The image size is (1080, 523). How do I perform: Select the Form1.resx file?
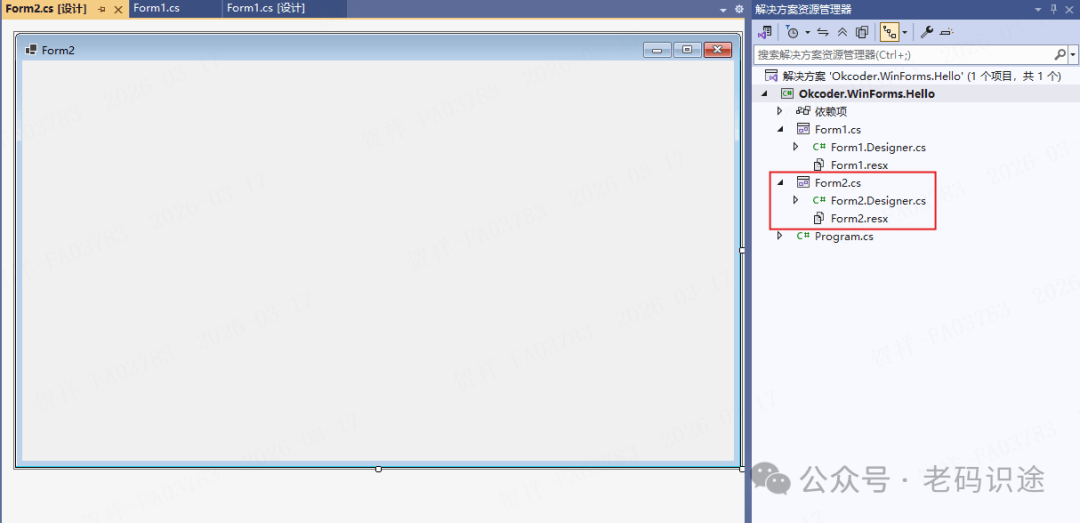click(858, 165)
